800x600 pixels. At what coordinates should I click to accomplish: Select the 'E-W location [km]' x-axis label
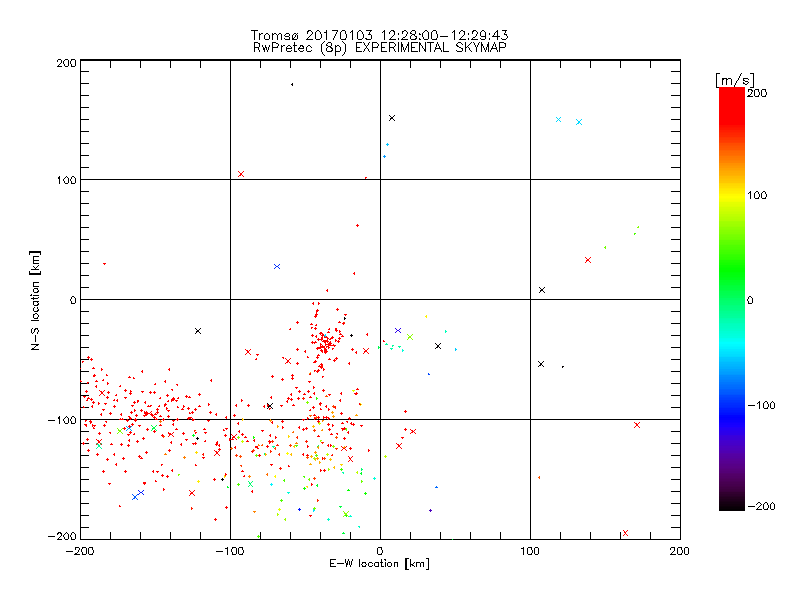pos(379,563)
